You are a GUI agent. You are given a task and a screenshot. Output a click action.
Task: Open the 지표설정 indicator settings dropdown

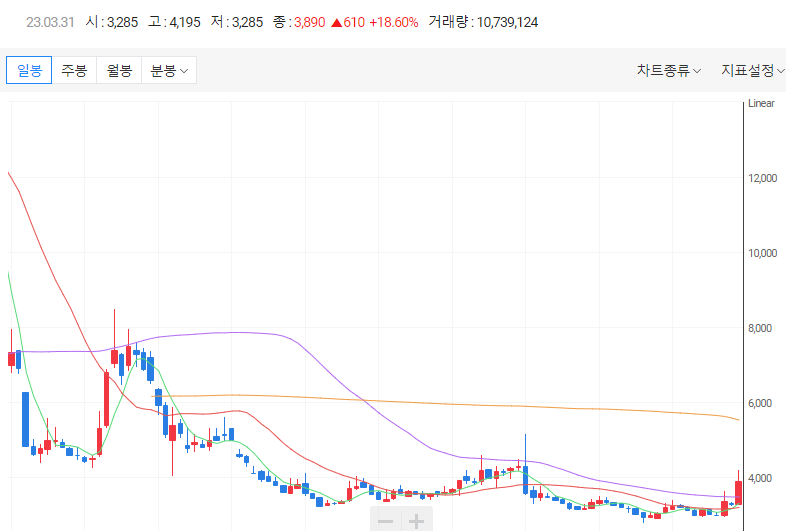[x=752, y=70]
